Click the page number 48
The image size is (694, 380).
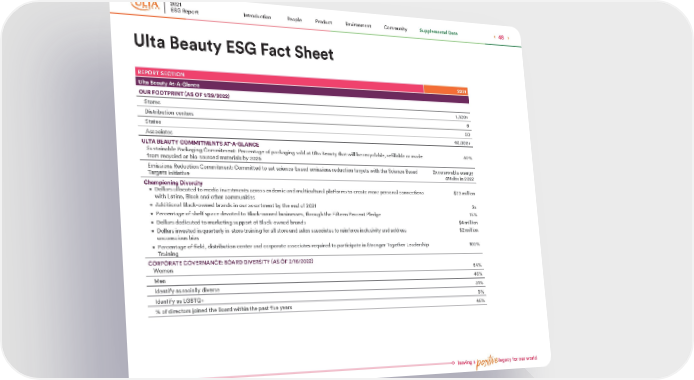(x=501, y=38)
